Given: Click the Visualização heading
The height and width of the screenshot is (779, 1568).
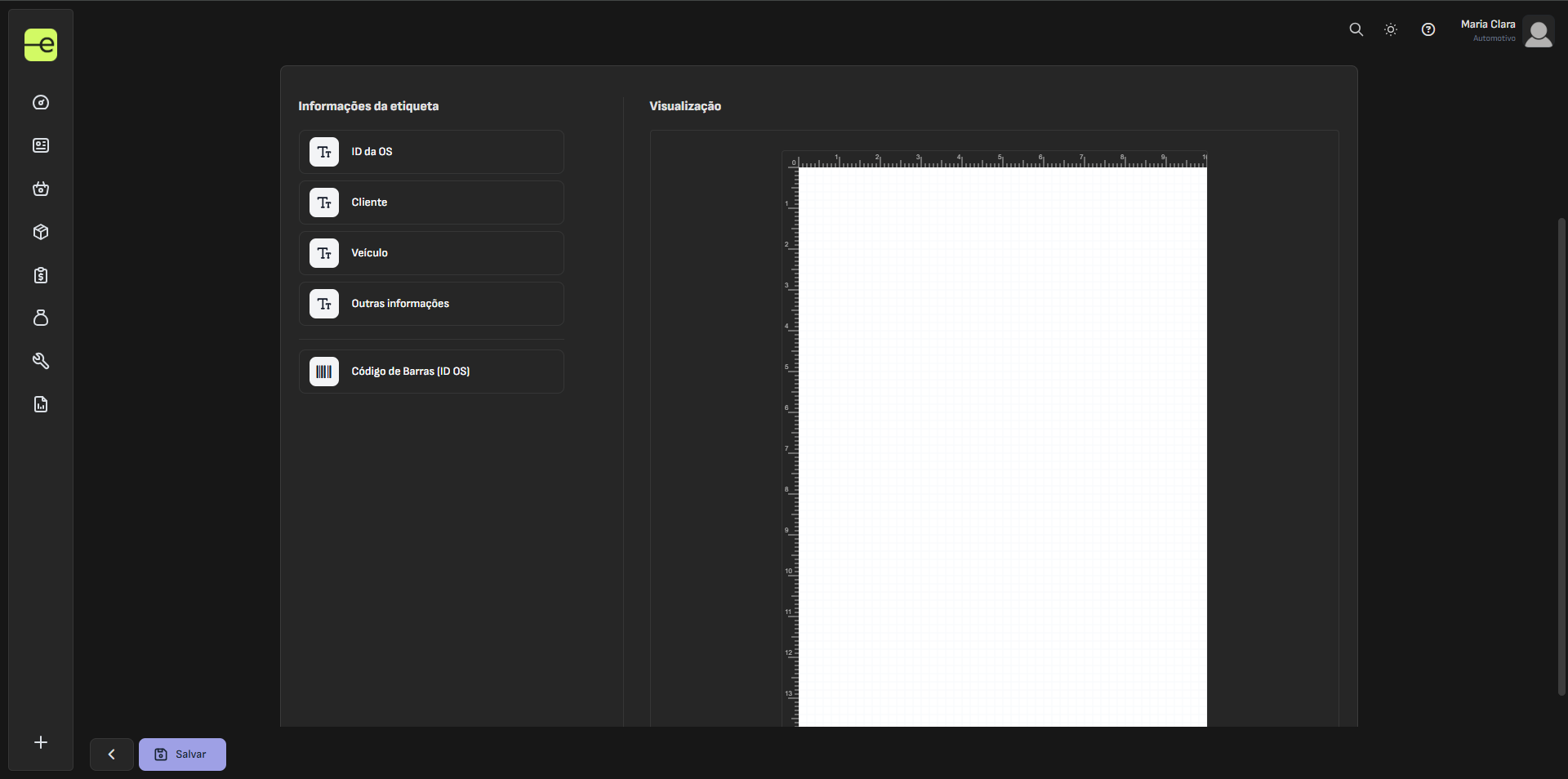Looking at the screenshot, I should 685,106.
